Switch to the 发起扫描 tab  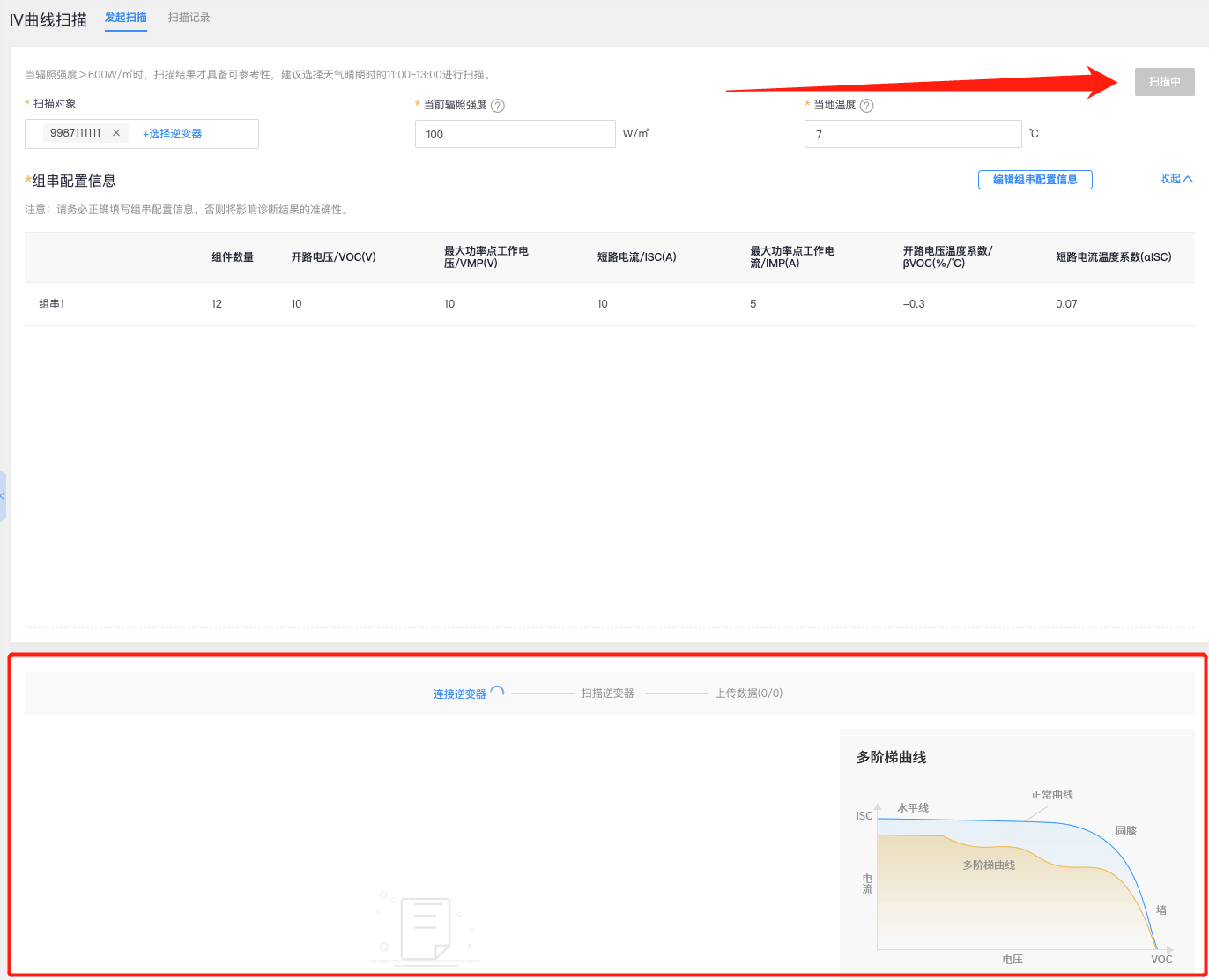125,18
